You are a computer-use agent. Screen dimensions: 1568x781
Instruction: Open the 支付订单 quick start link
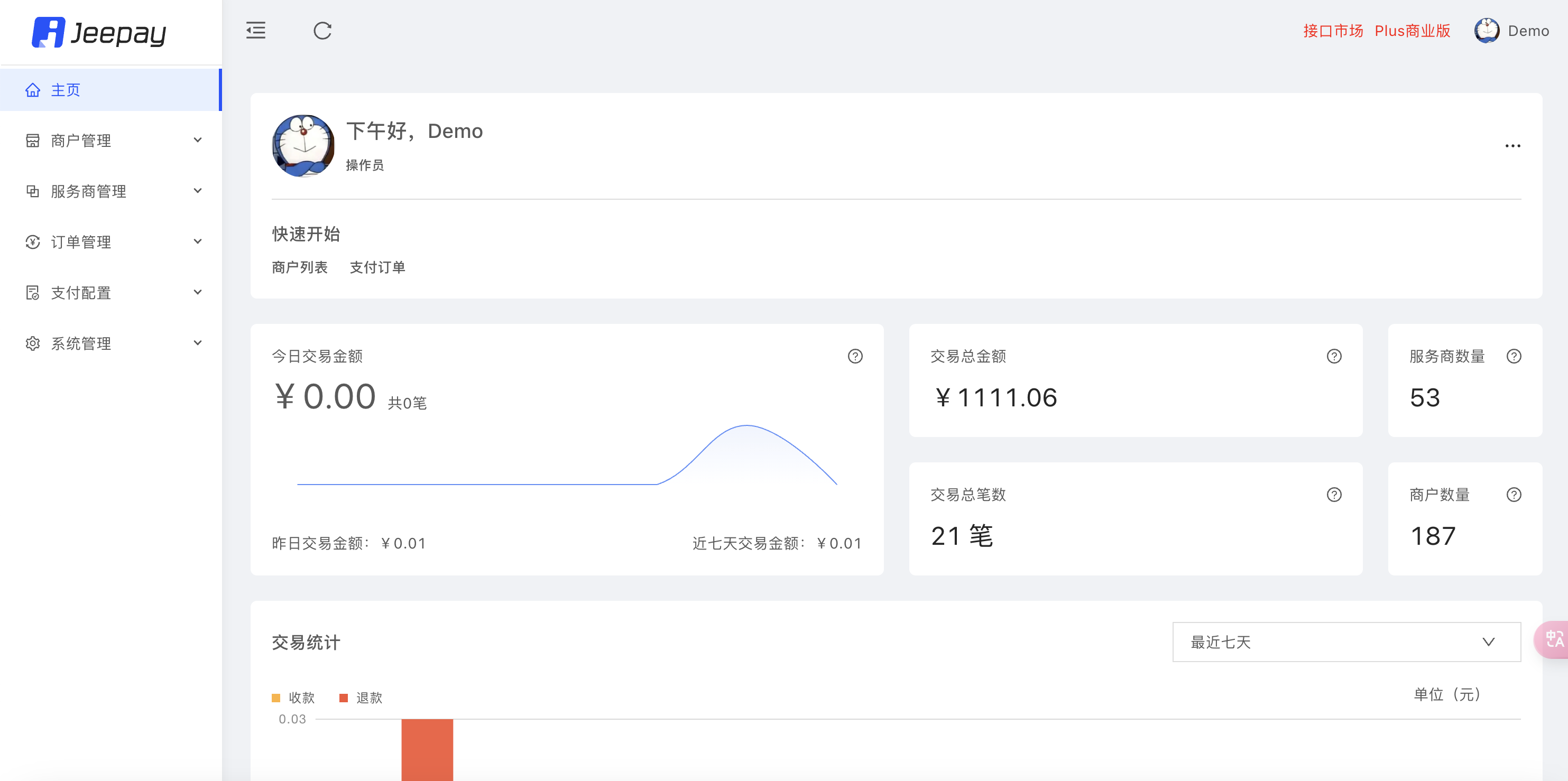pyautogui.click(x=377, y=267)
